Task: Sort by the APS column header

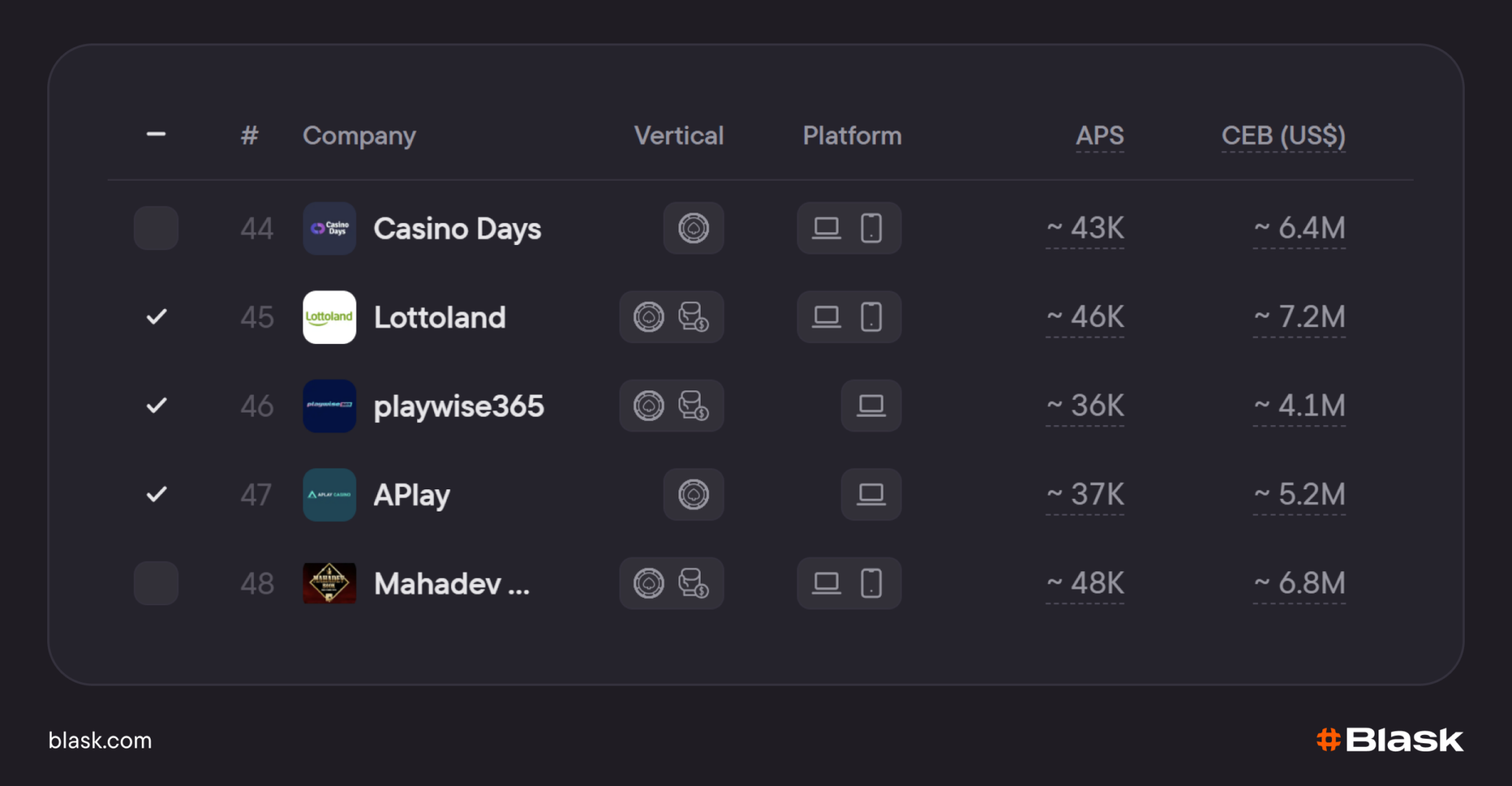Action: (x=1099, y=136)
